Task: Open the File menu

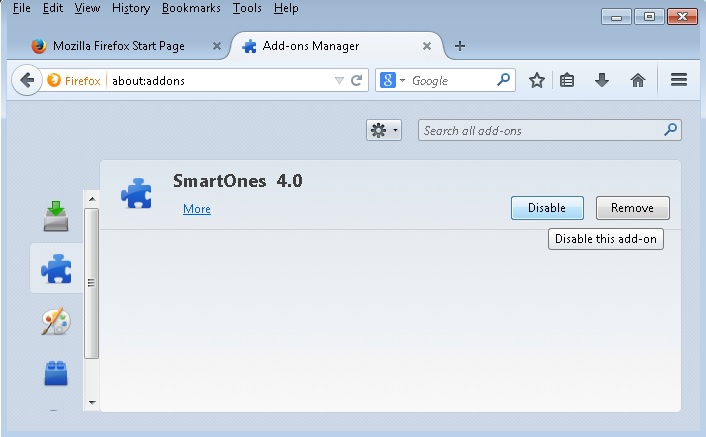Action: click(21, 8)
